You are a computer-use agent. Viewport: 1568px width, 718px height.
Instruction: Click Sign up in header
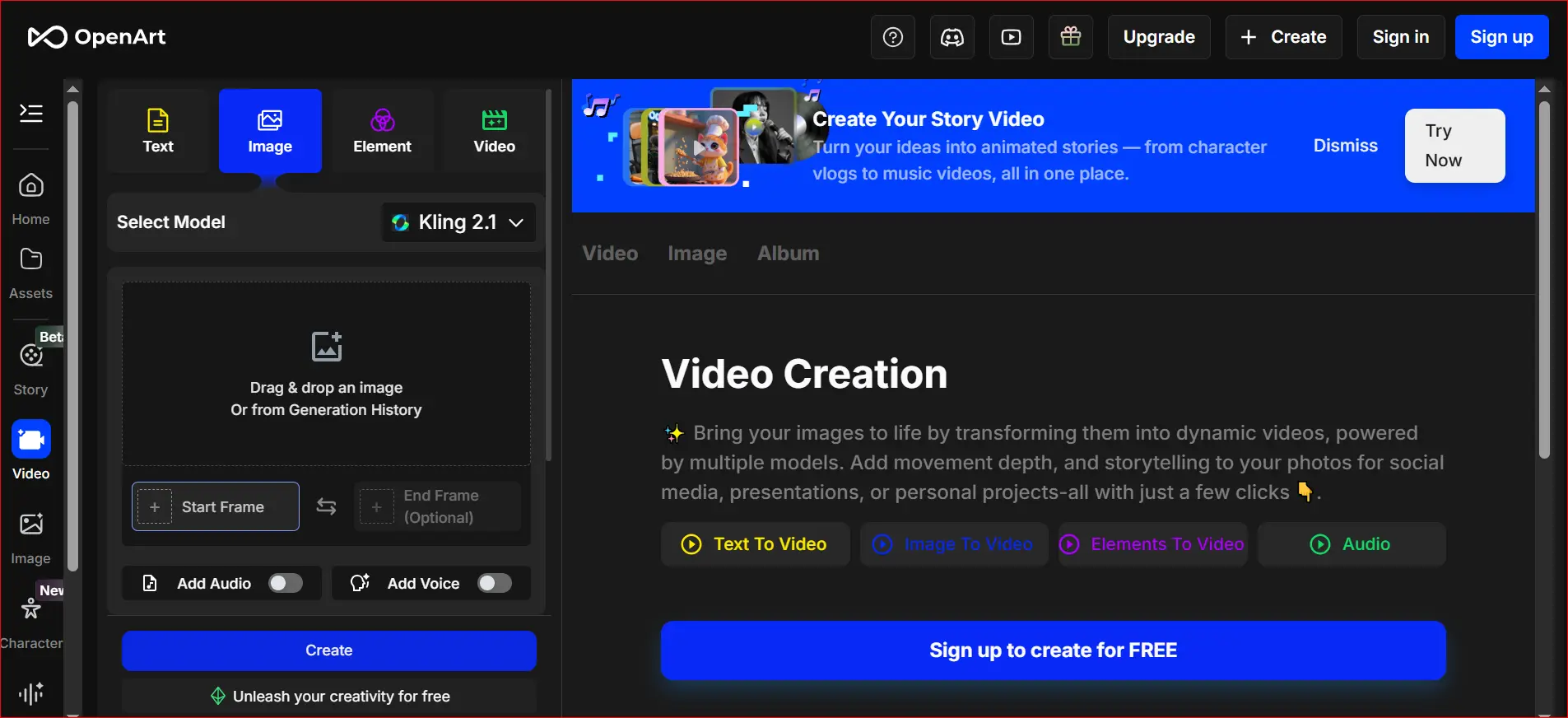pos(1501,37)
